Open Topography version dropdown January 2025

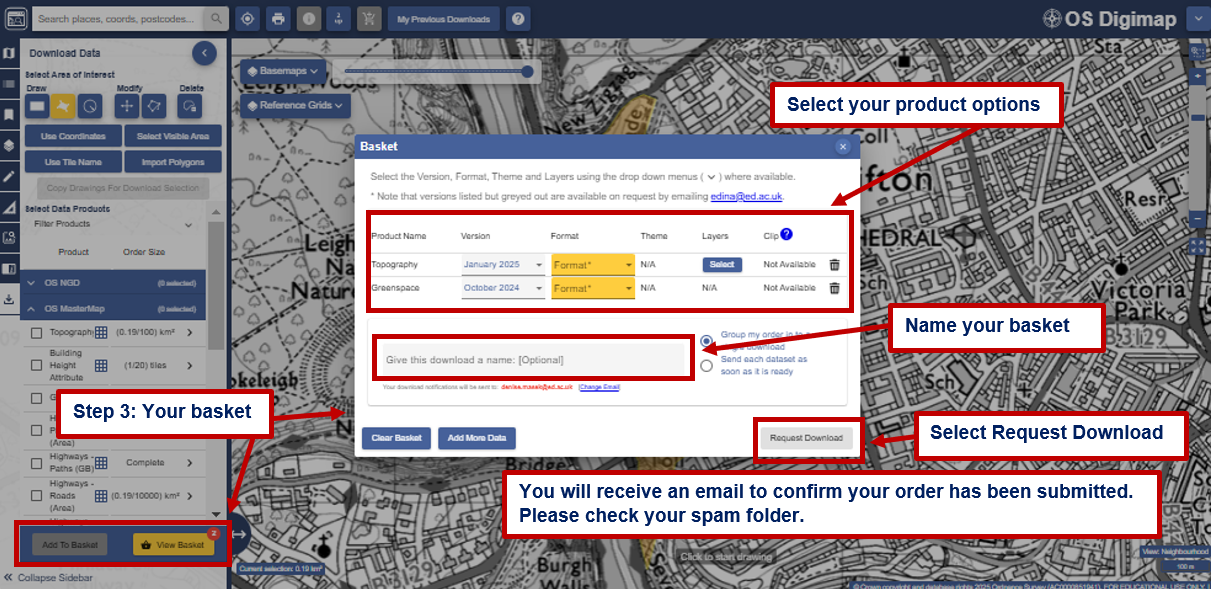(503, 264)
